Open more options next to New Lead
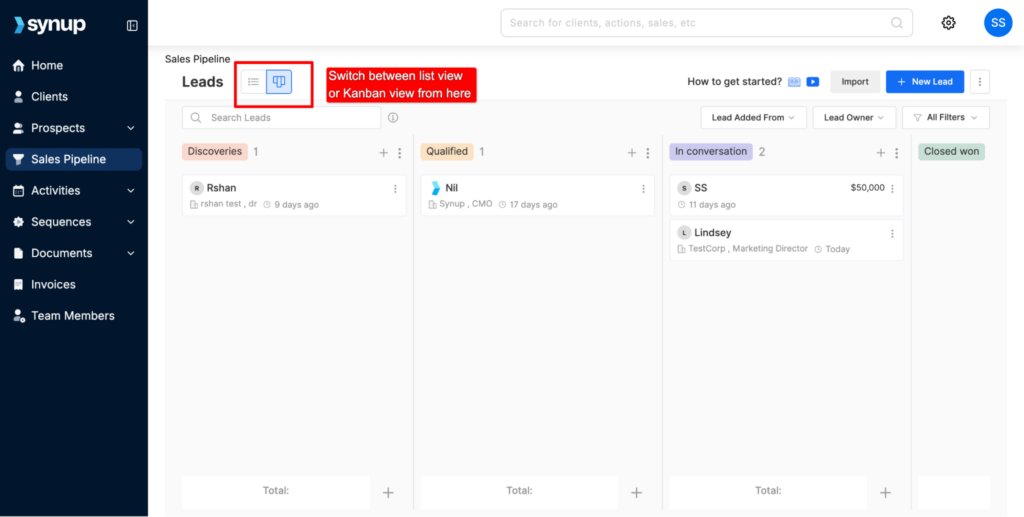Image resolution: width=1024 pixels, height=517 pixels. point(980,82)
